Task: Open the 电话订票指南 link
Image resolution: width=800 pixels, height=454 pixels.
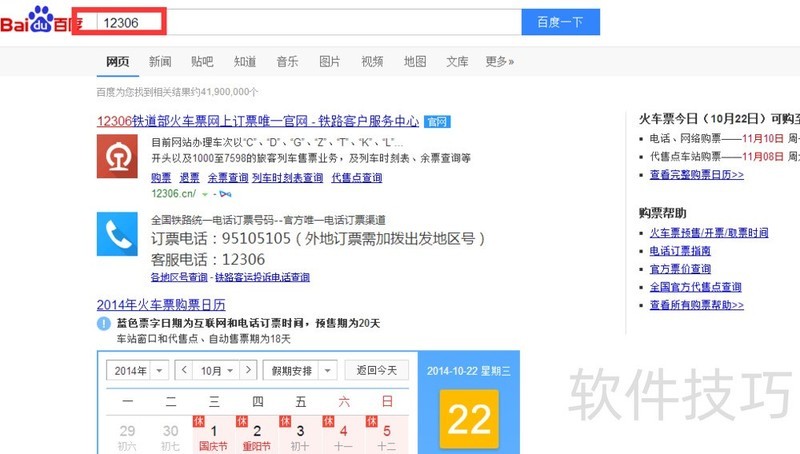Action: 680,251
